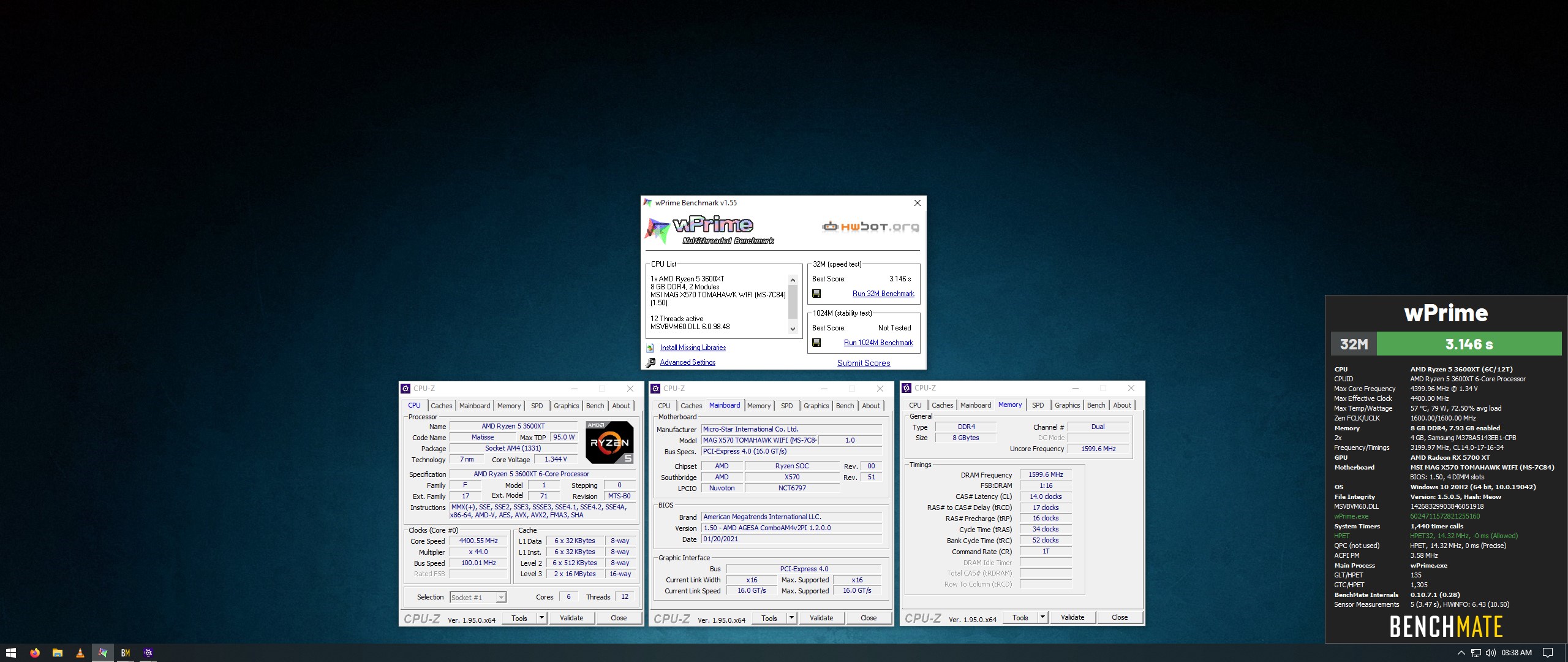This screenshot has width=1568, height=662.
Task: Click the taskbar clock showing 03:38 AM
Action: tap(1517, 653)
